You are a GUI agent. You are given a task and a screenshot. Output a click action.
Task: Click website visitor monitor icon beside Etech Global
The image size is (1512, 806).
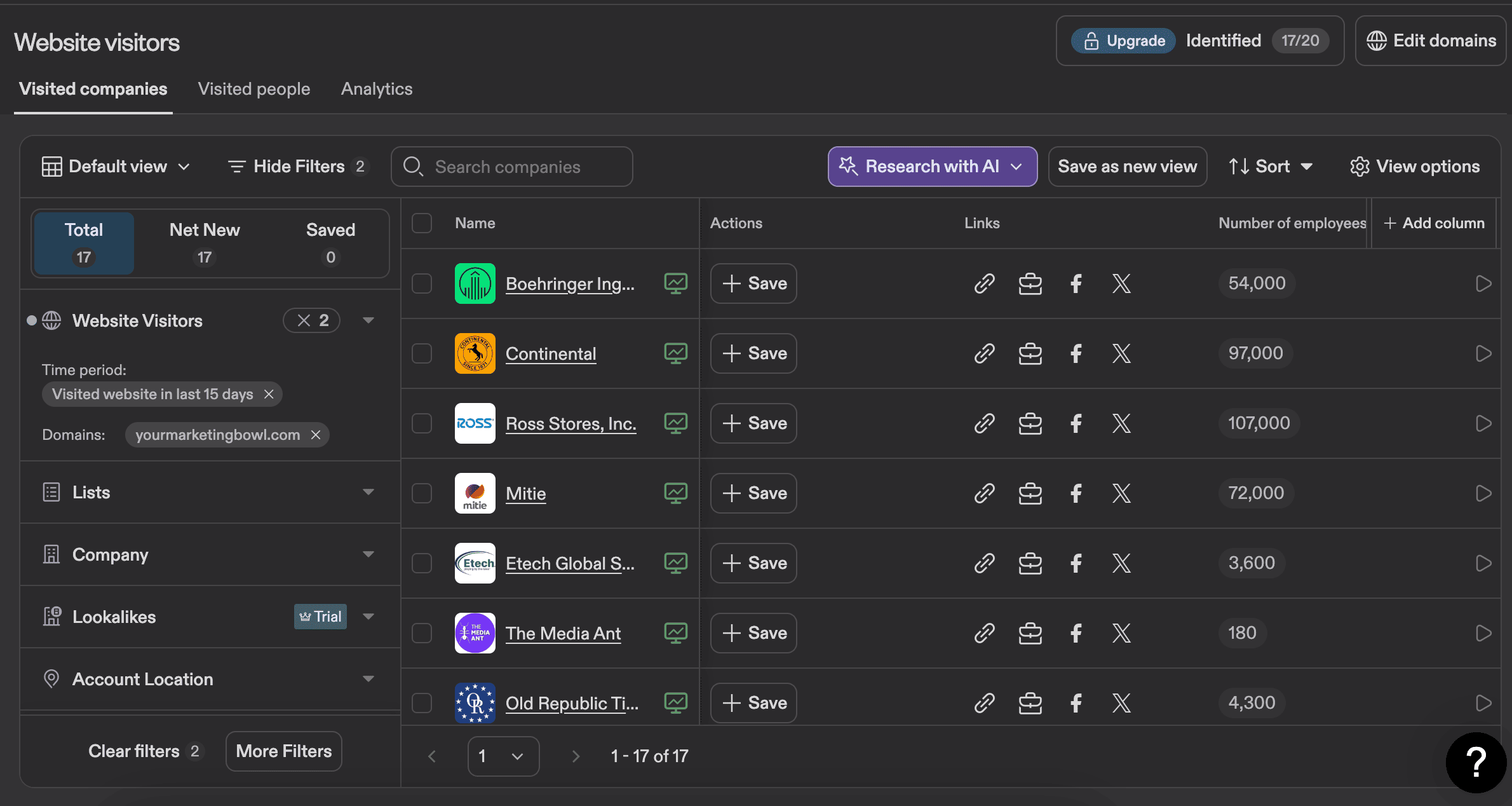(675, 563)
